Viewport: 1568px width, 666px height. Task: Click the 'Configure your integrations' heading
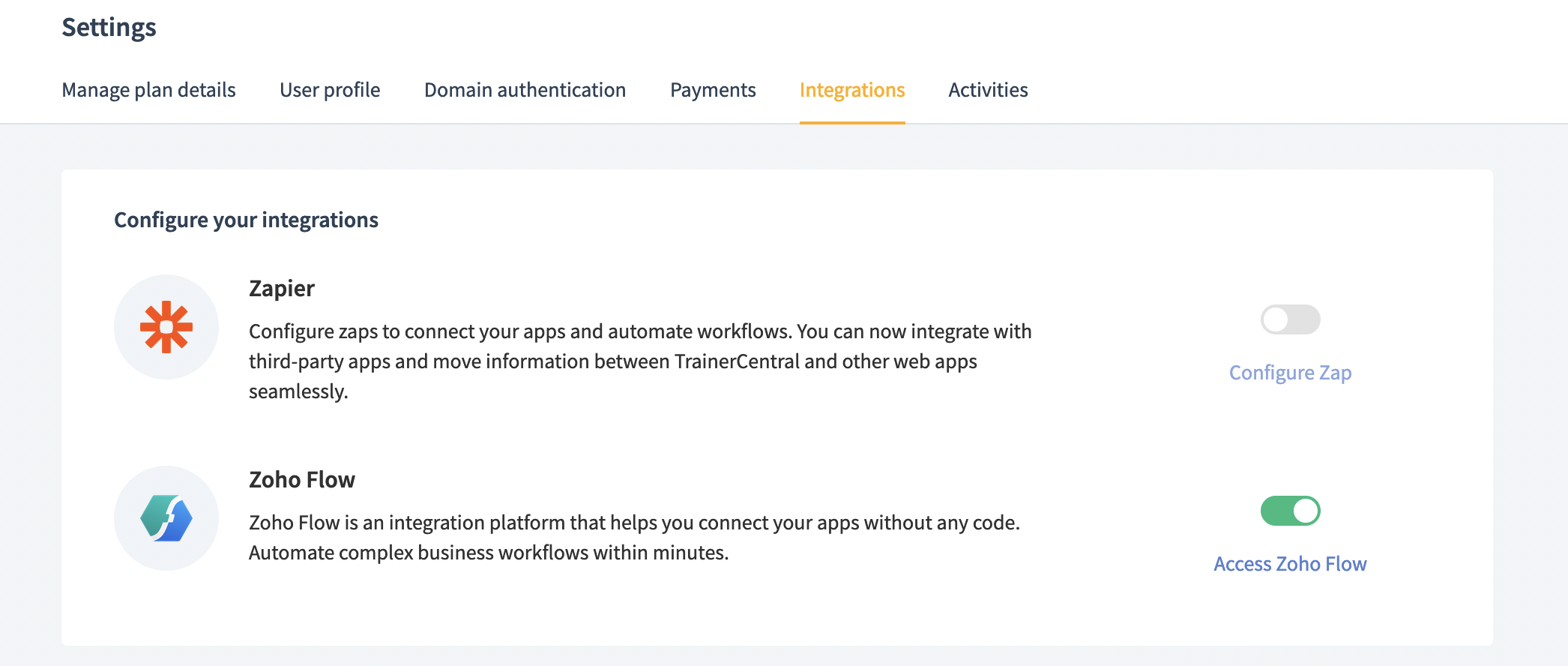click(246, 220)
